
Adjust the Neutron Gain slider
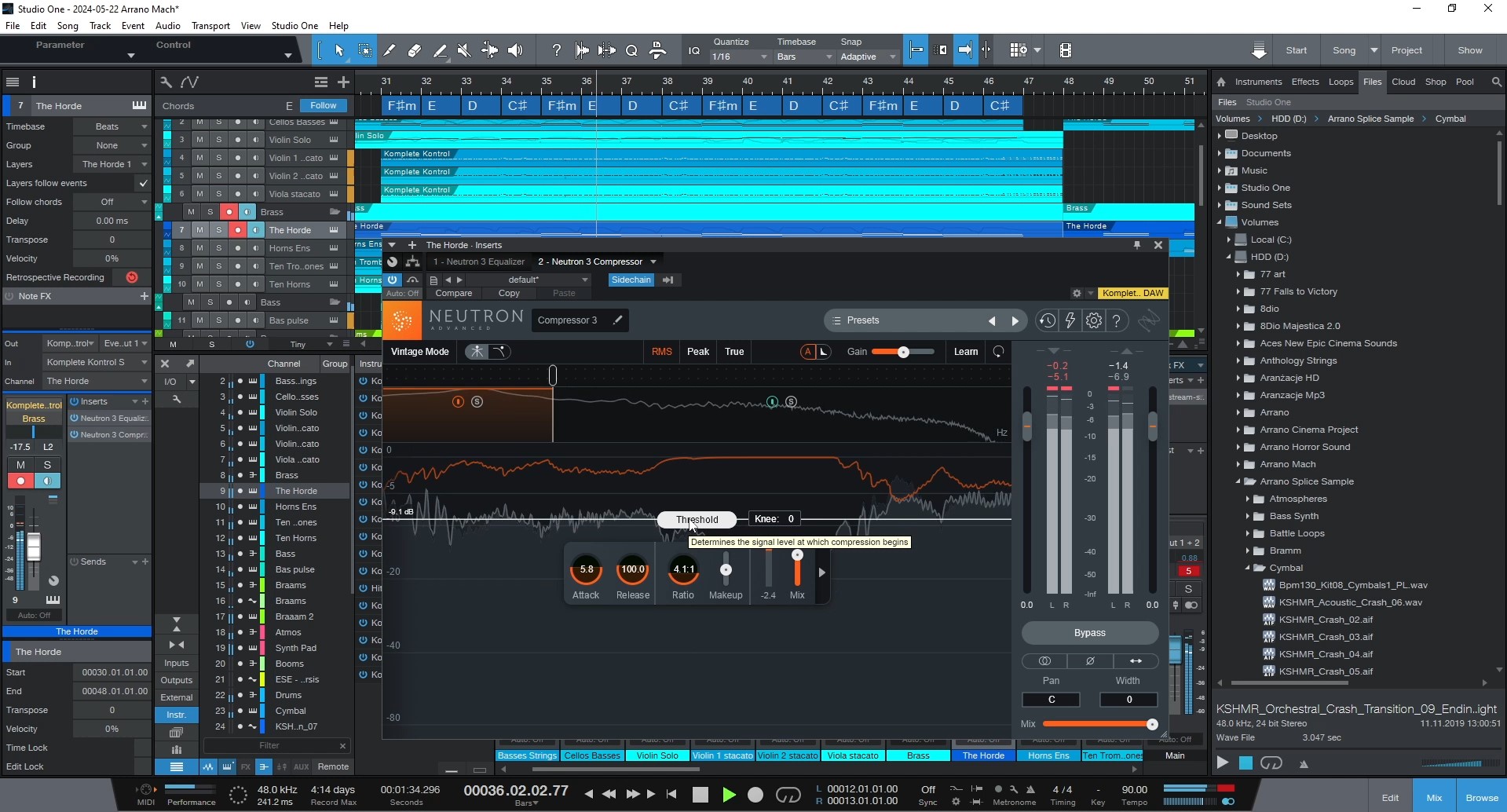(903, 352)
